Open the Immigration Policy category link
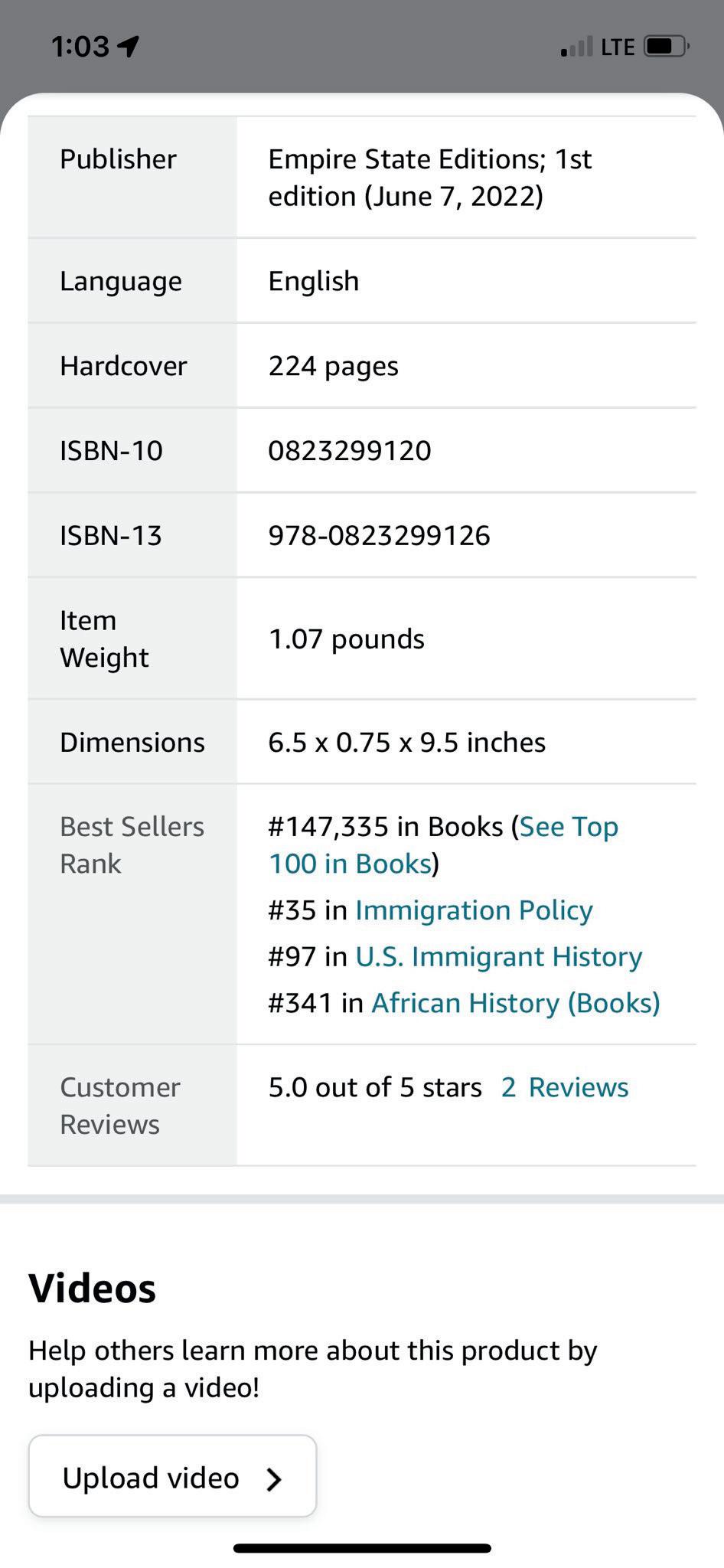 474,910
